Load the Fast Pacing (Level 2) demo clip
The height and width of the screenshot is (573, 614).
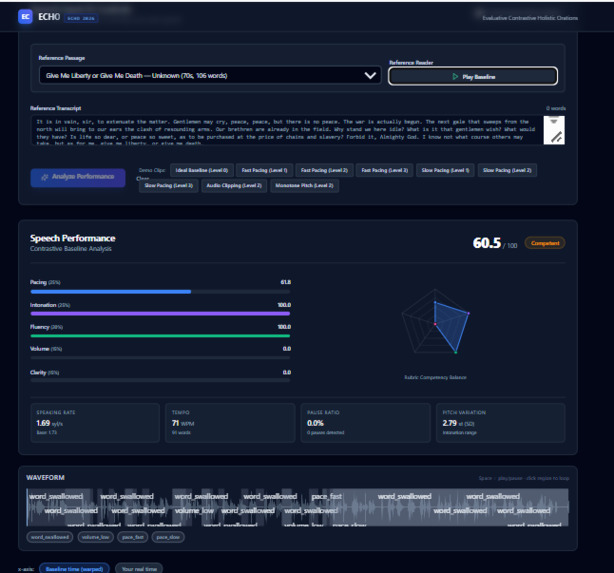click(x=324, y=170)
